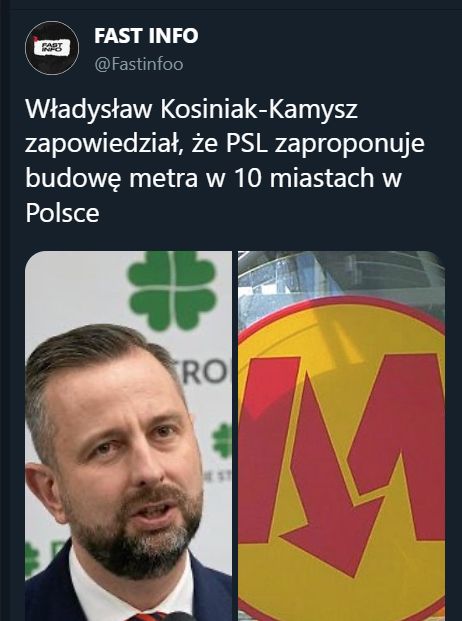462x621 pixels.
Task: Click the FAST INFO display name
Action: click(x=146, y=36)
